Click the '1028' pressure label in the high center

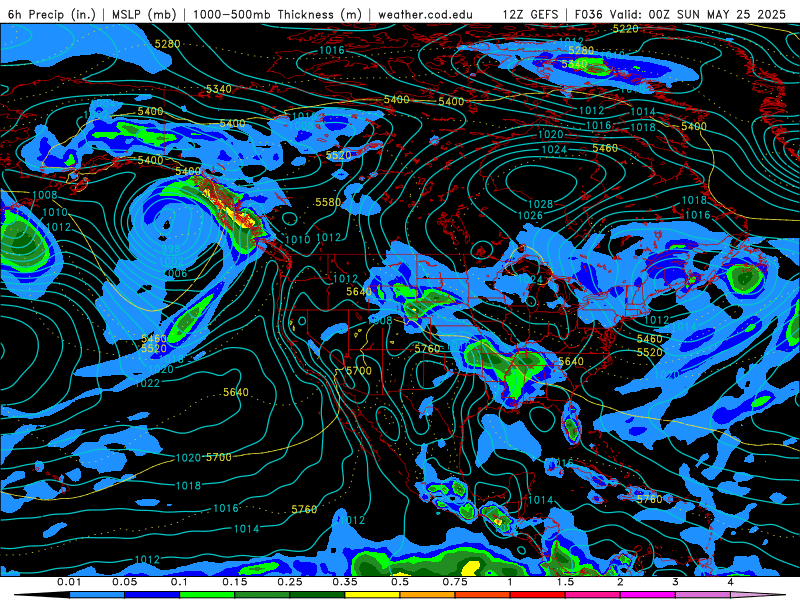click(540, 204)
